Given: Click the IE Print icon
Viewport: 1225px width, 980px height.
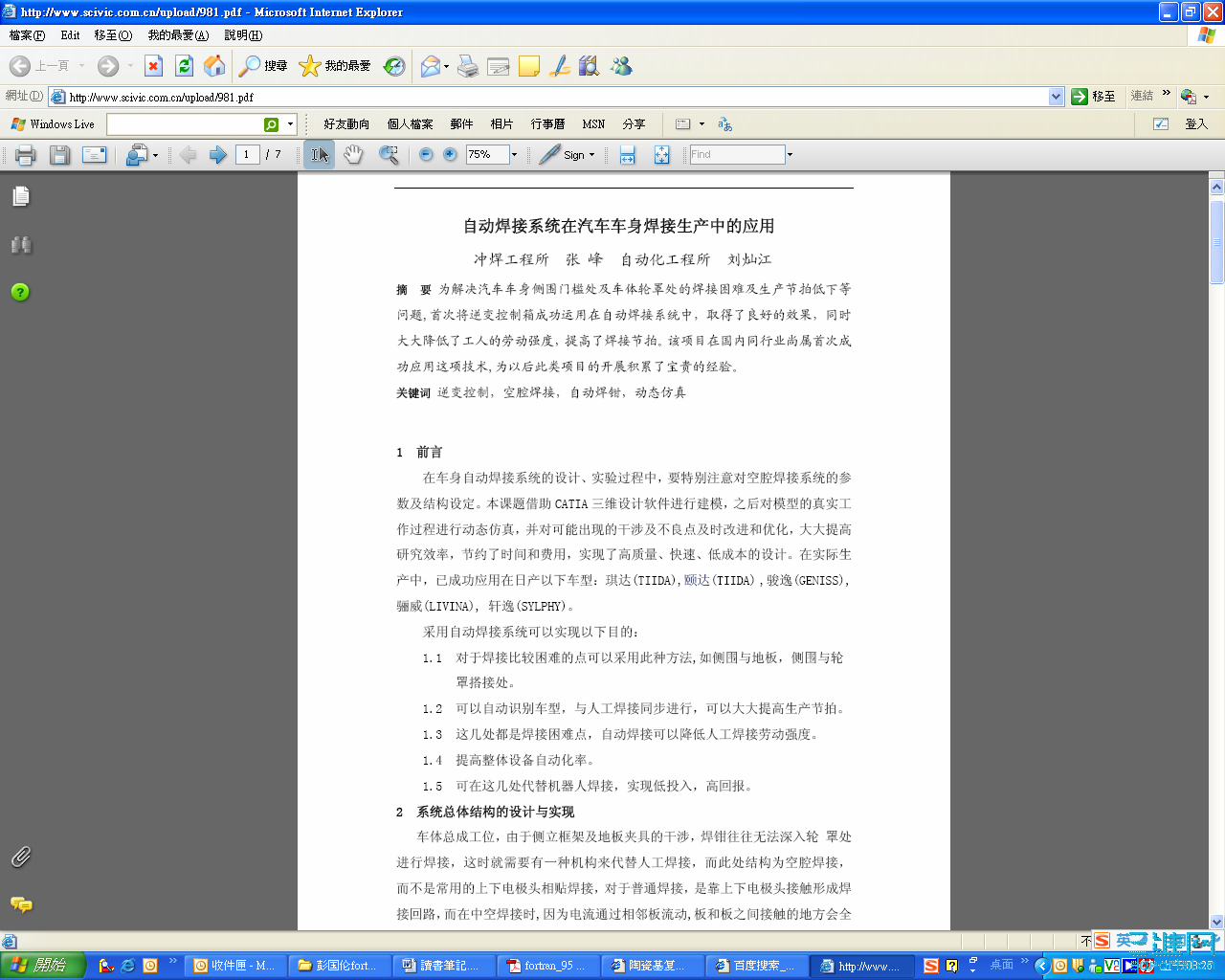Looking at the screenshot, I should [x=468, y=66].
